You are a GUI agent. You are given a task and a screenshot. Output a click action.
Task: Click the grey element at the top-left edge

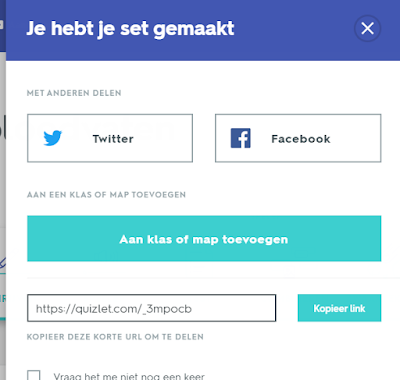click(x=1, y=25)
